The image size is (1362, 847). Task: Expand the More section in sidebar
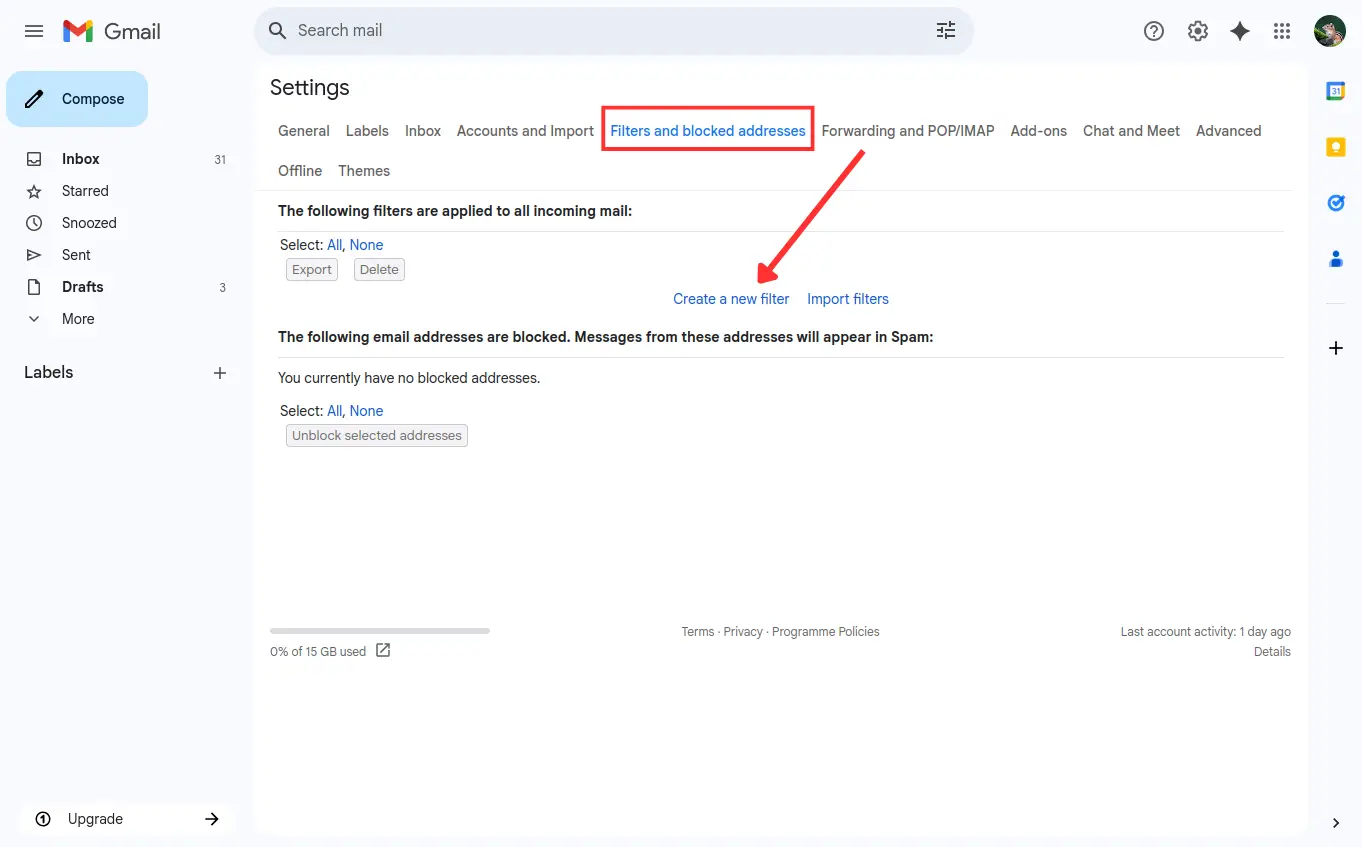coord(78,319)
